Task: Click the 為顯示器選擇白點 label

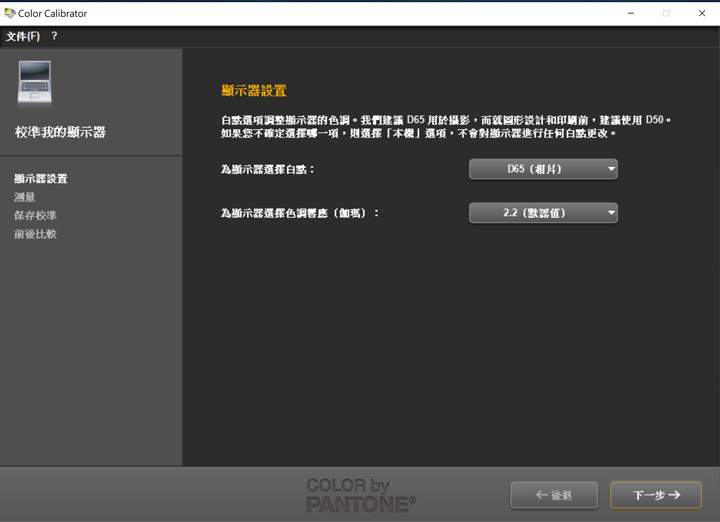Action: click(x=268, y=169)
